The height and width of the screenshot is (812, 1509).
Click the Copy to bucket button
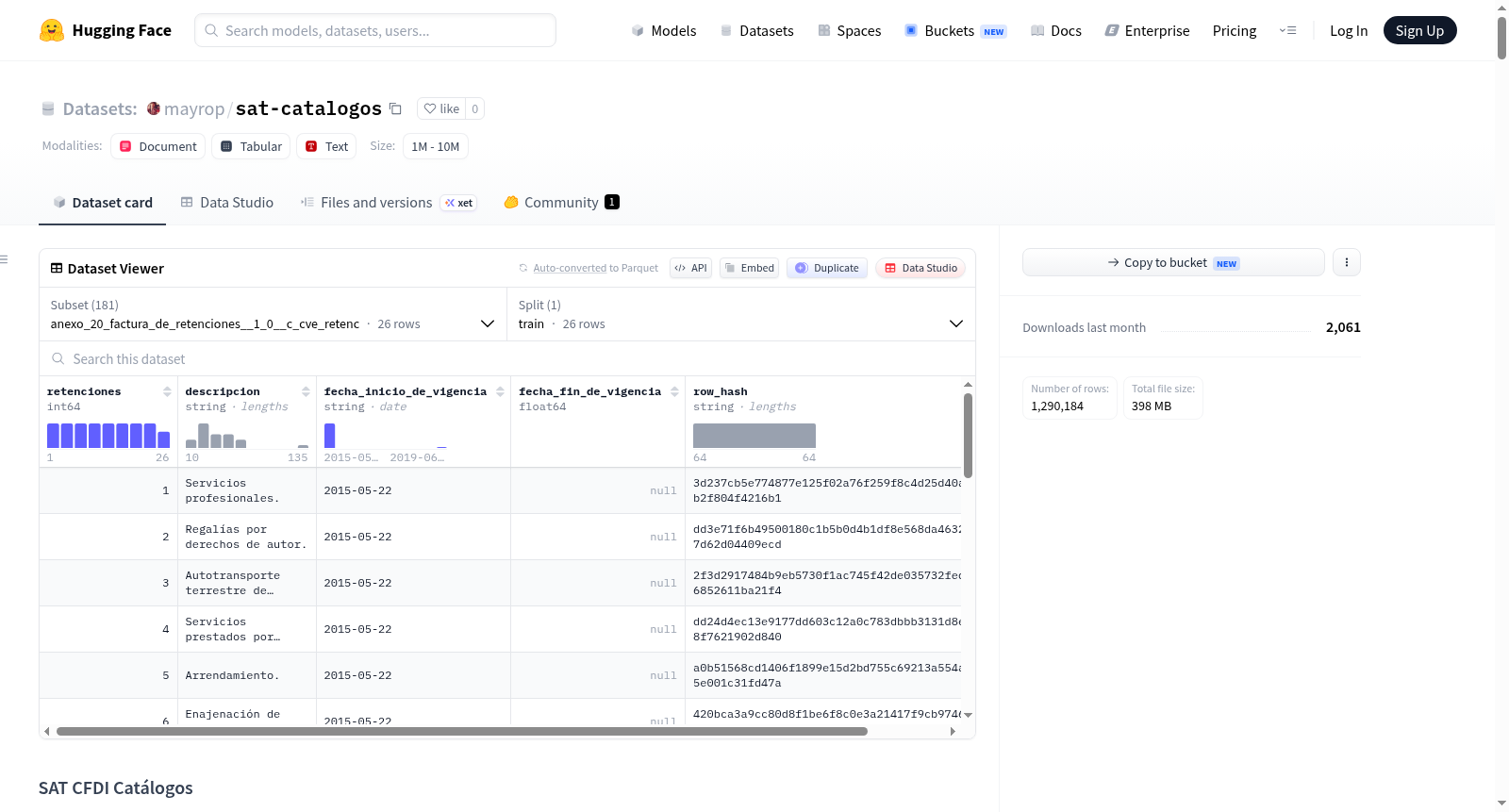click(1173, 262)
